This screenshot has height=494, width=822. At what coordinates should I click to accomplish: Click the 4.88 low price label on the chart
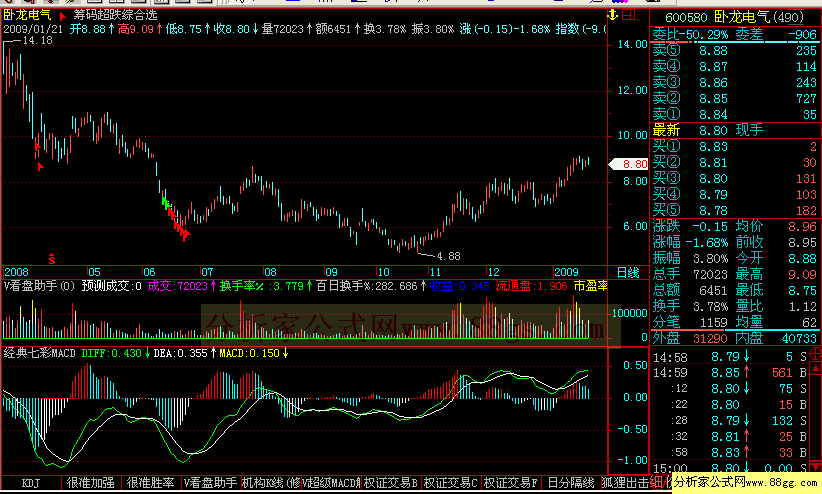click(x=448, y=256)
